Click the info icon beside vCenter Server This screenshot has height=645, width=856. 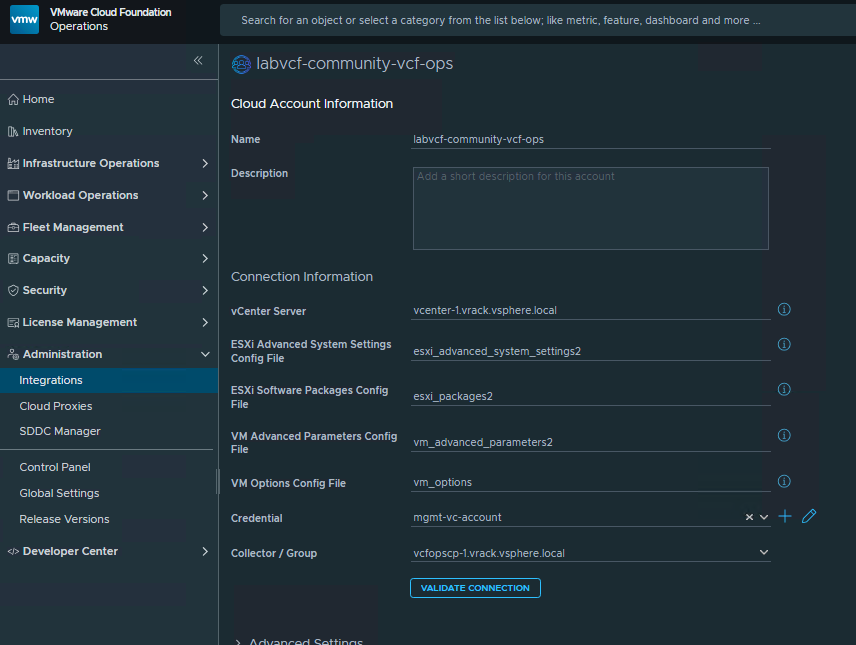point(784,310)
